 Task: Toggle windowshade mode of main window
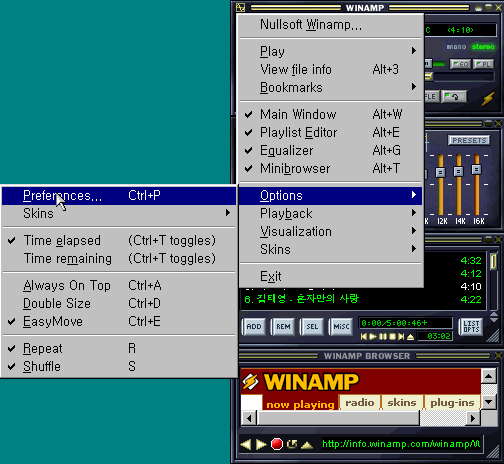(488, 8)
